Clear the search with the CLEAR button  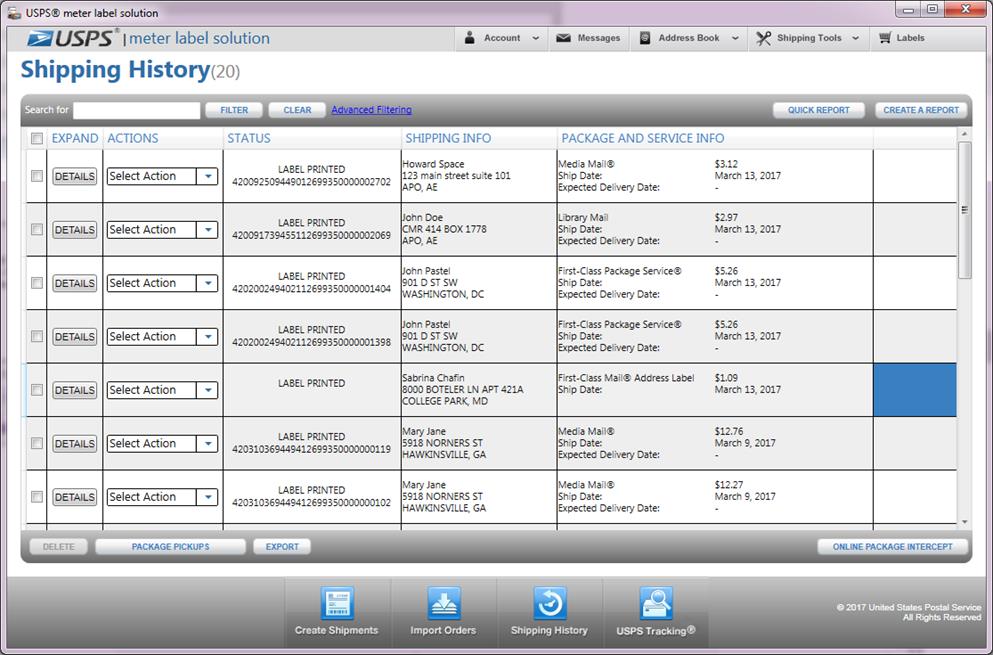coord(297,110)
